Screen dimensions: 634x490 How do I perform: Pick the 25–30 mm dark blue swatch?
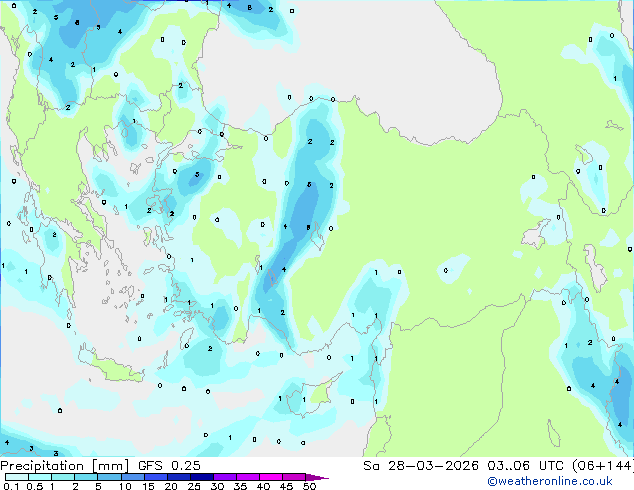click(x=202, y=477)
